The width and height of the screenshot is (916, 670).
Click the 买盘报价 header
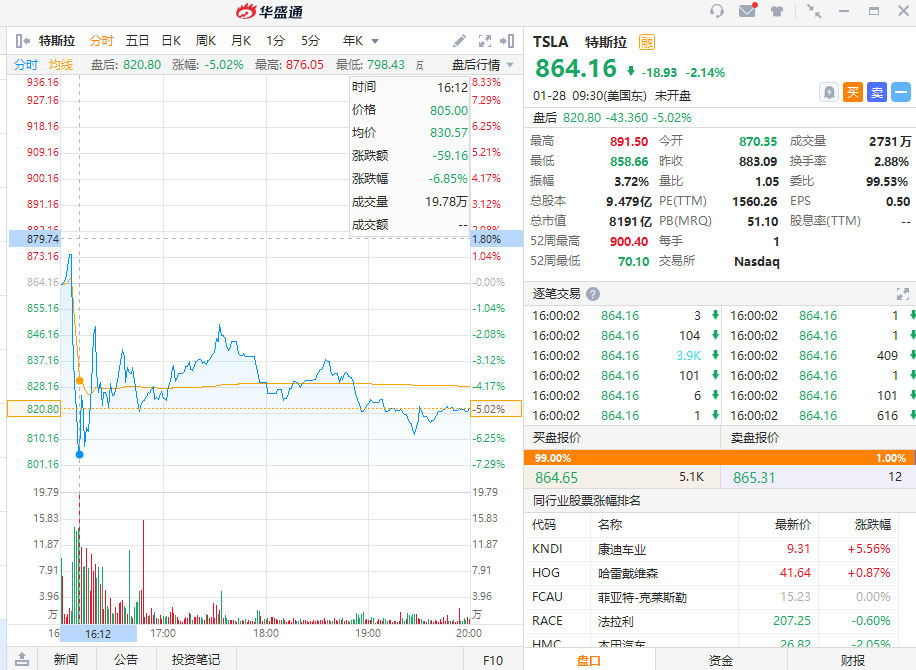[x=557, y=438]
